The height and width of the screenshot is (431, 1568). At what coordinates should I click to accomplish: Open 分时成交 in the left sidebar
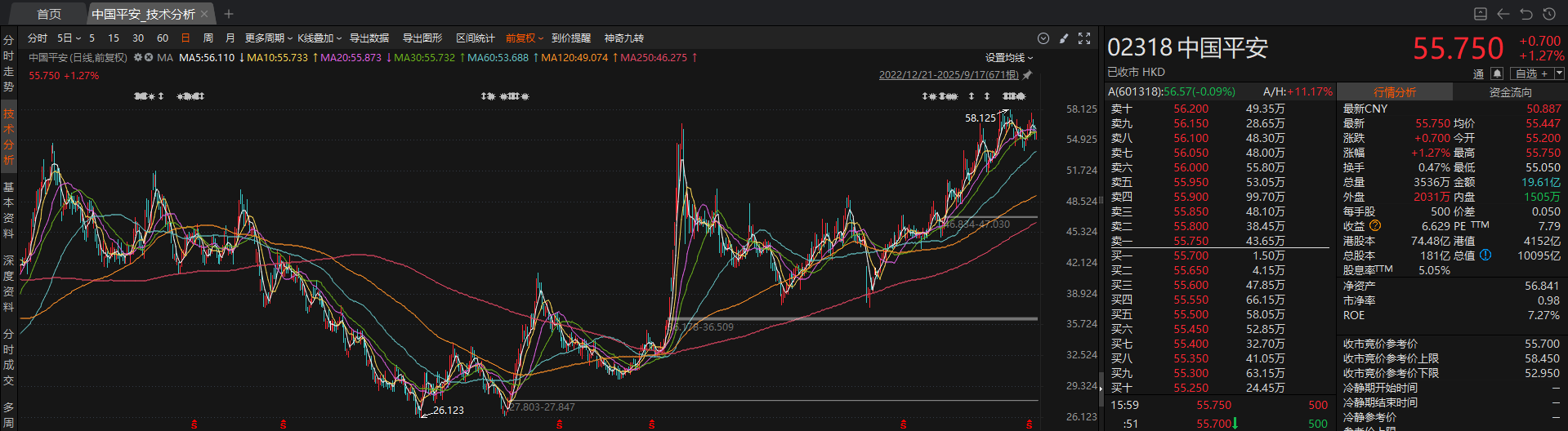tap(8, 358)
